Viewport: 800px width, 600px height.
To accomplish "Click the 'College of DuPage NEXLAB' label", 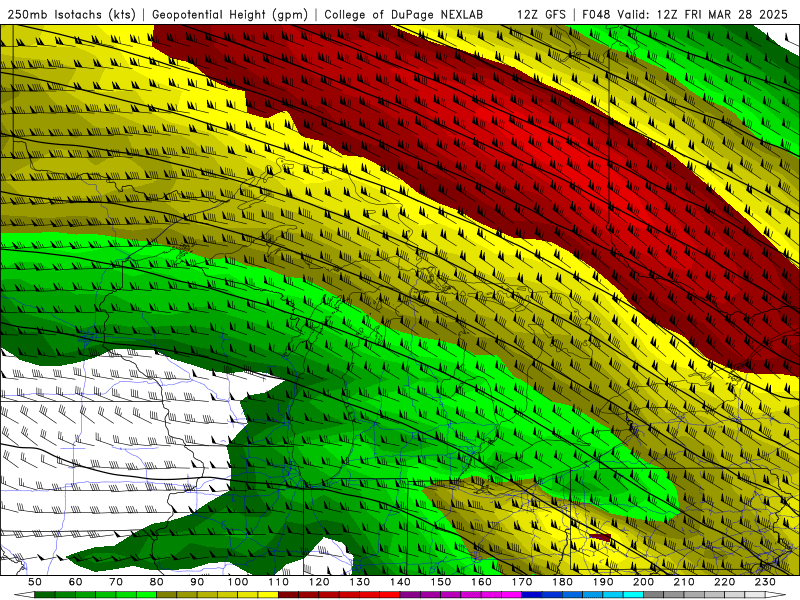I will coord(403,14).
